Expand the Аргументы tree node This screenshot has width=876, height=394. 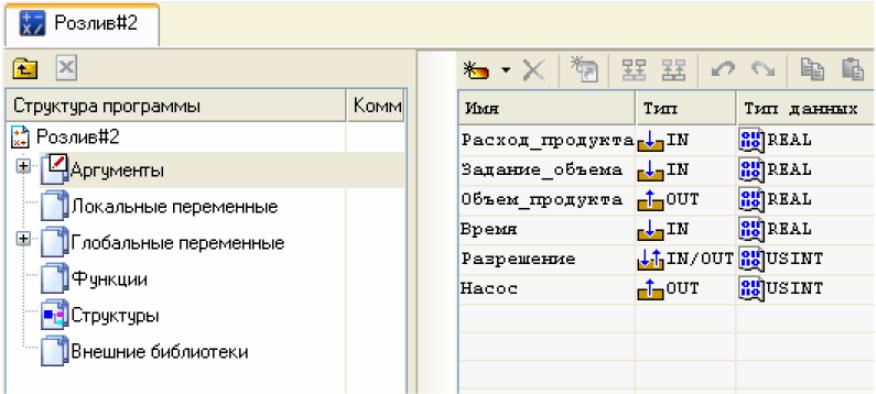pyautogui.click(x=23, y=167)
